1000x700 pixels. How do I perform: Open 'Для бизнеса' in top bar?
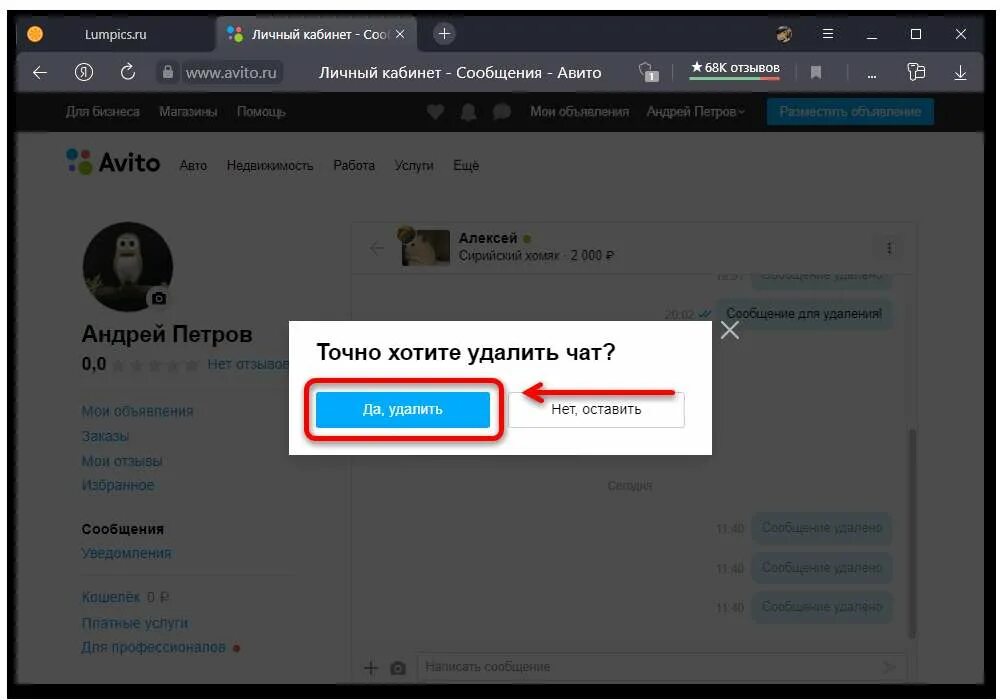(103, 112)
